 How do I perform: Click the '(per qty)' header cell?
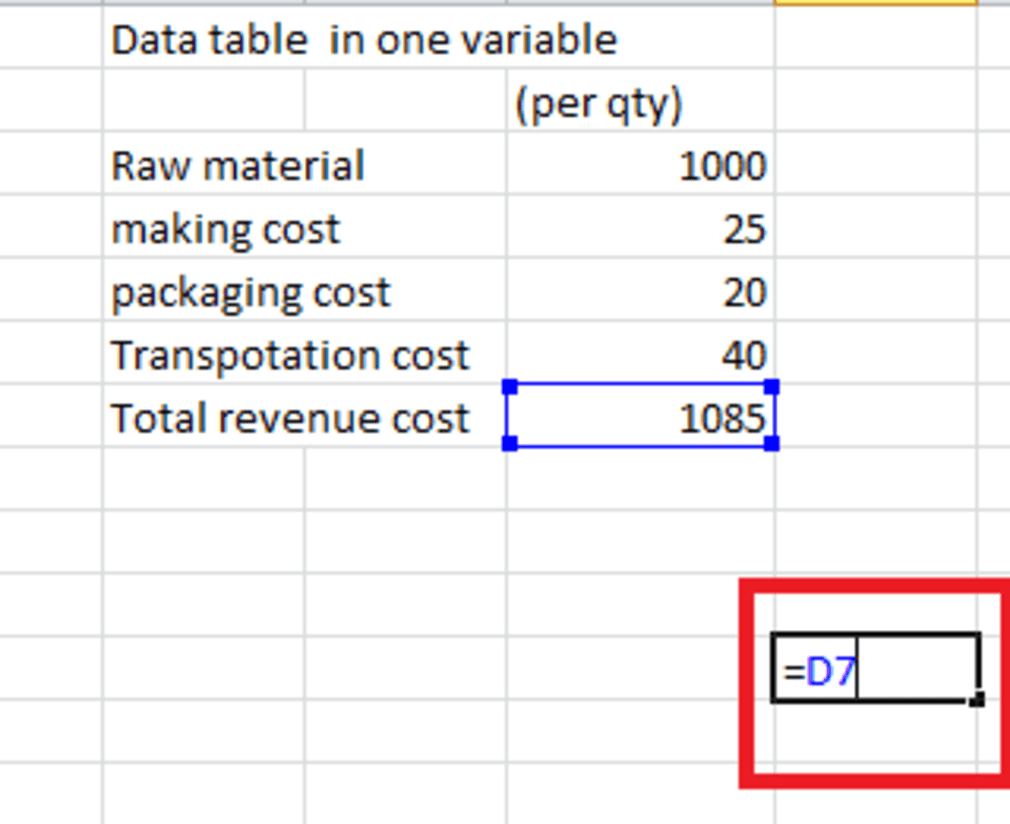coord(640,100)
